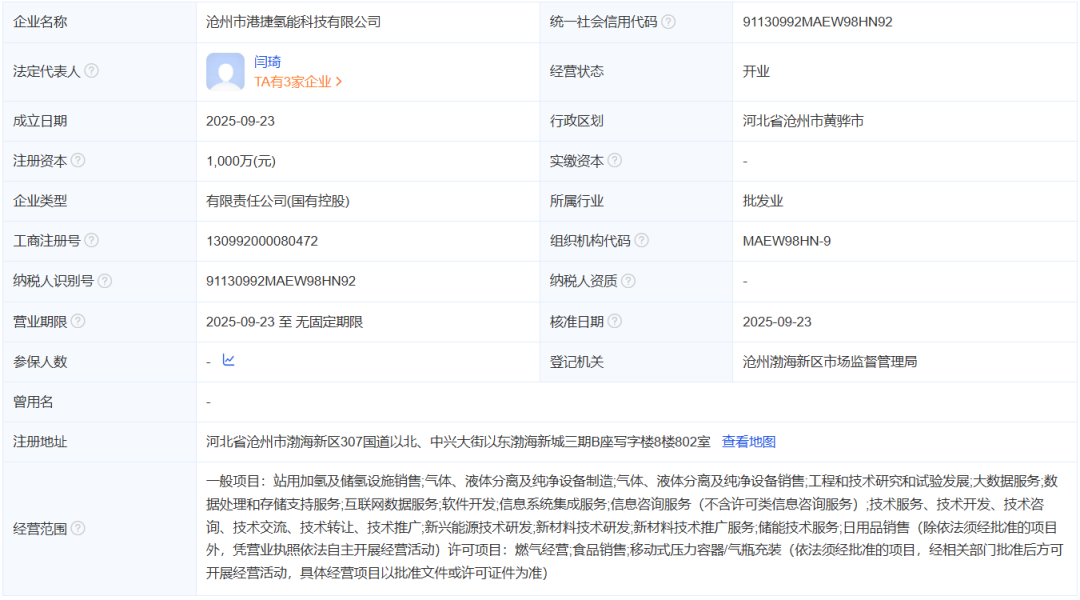Open 查看地图 link for registered address
The height and width of the screenshot is (600, 1080).
point(748,442)
